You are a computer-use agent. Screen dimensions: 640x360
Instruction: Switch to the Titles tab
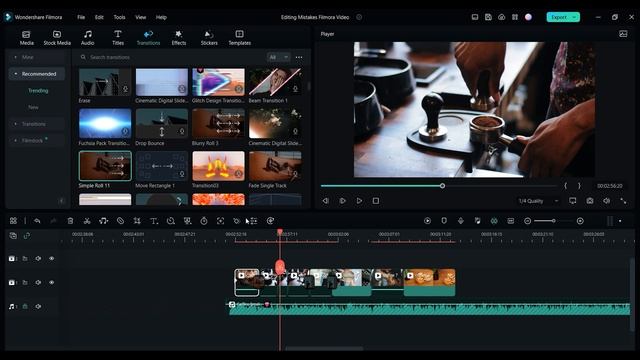click(x=118, y=38)
